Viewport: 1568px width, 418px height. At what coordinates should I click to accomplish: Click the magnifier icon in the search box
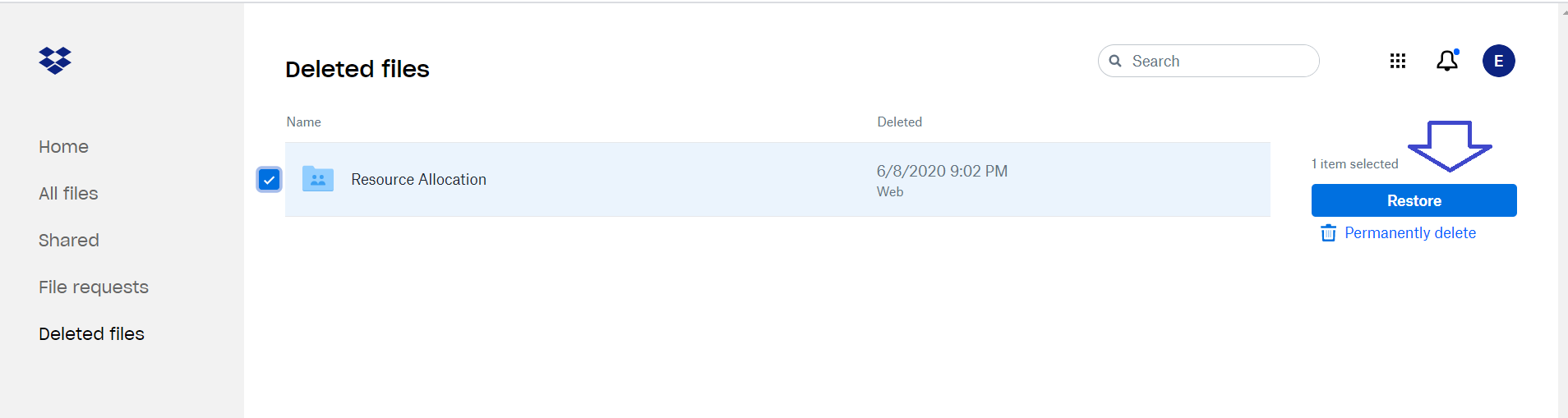tap(1115, 61)
